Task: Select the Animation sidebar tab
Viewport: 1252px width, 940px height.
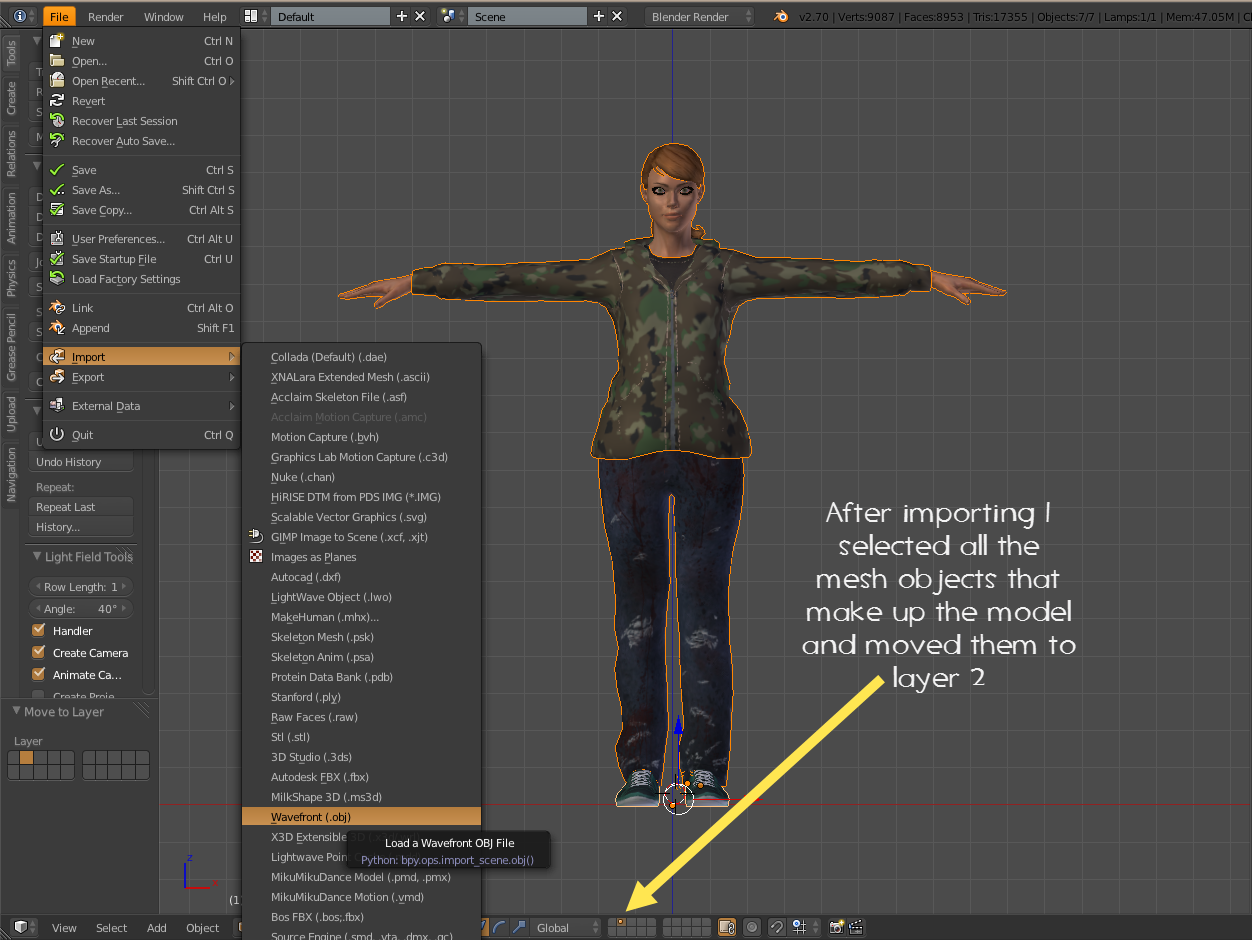Action: [11, 219]
